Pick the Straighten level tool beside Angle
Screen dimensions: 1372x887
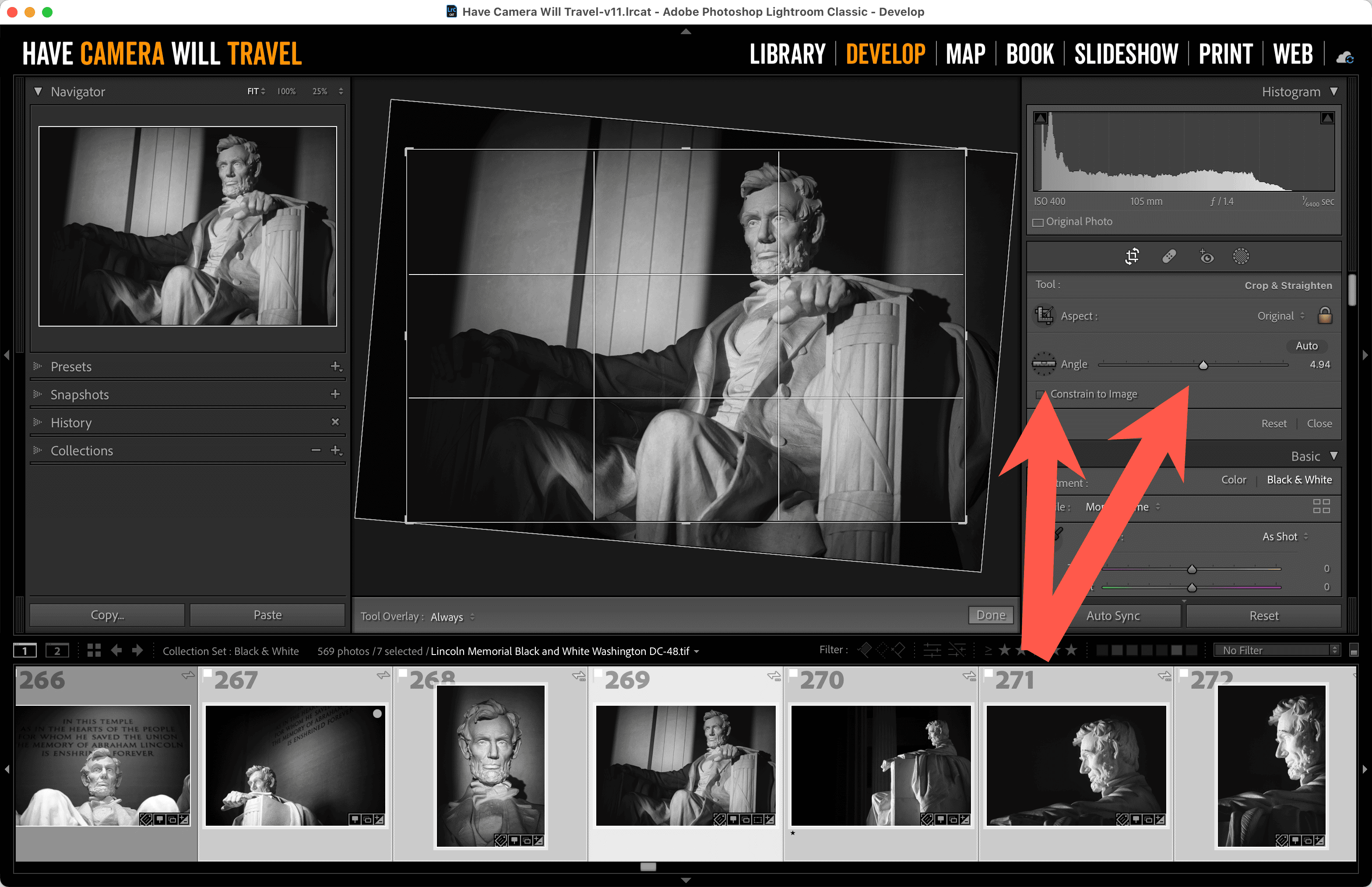coord(1044,364)
